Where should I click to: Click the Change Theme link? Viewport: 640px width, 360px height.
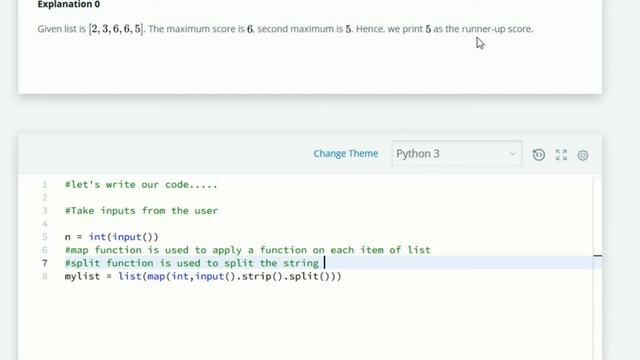(x=346, y=153)
